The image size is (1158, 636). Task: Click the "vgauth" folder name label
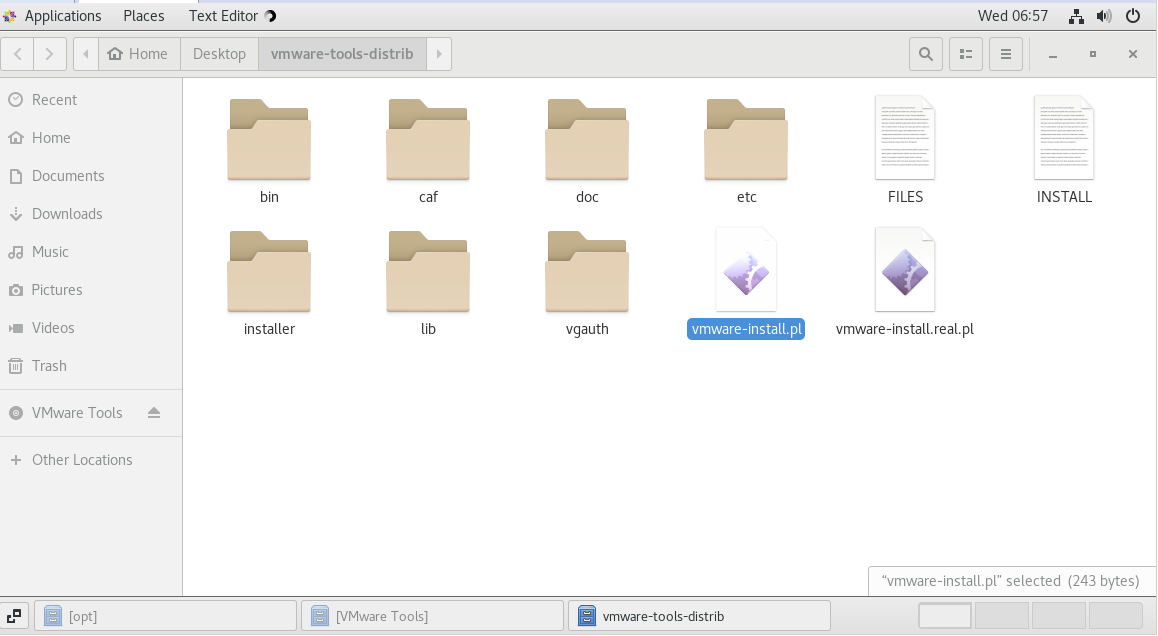pos(587,329)
